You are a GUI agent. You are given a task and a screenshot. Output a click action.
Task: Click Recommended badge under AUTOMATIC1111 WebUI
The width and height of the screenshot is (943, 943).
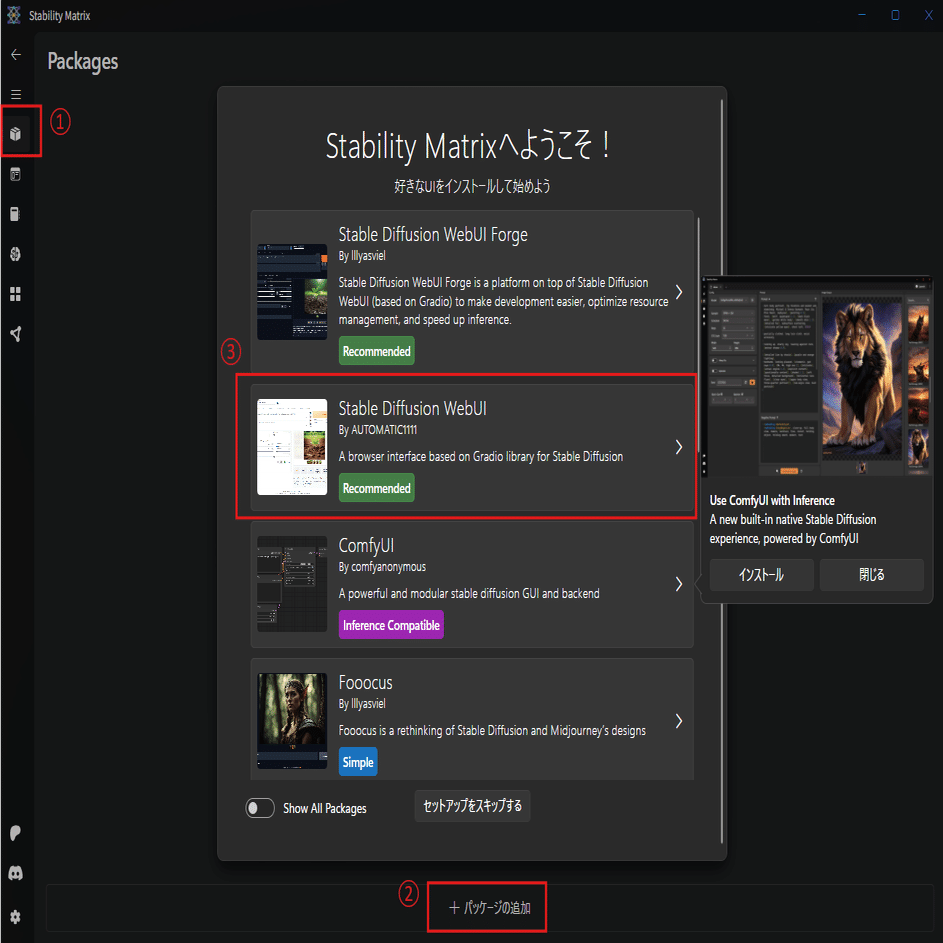376,488
